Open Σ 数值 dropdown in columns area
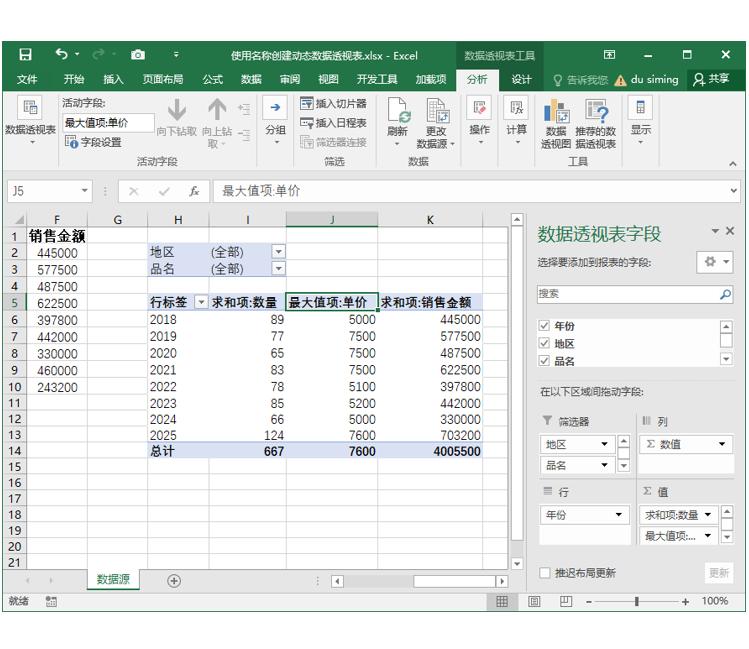 tap(722, 444)
